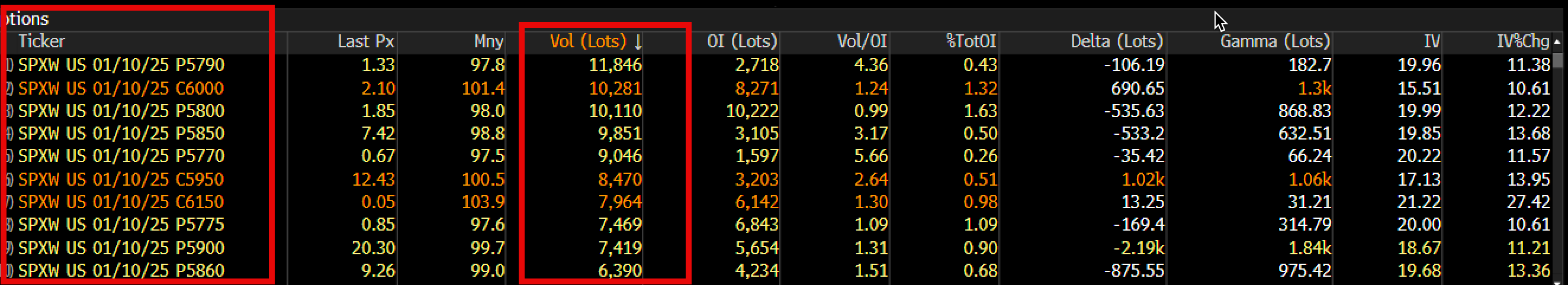Open ticker SPXW US 01/10/25 P5790
The height and width of the screenshot is (285, 1568).
121,64
